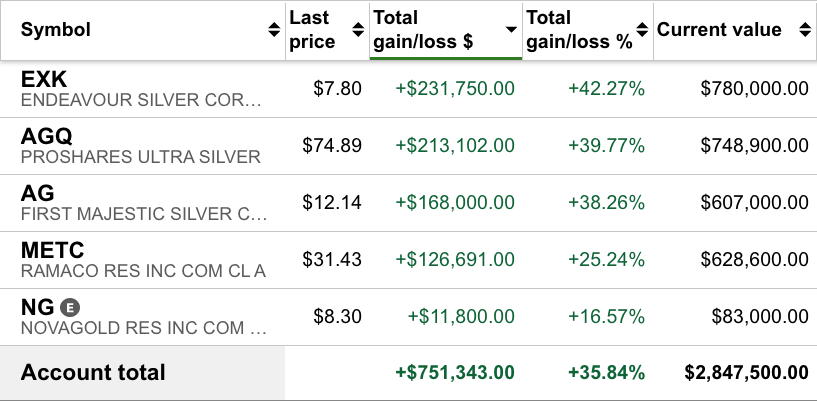Click the Endeavour Silver company name
This screenshot has width=817, height=401.
[x=141, y=101]
